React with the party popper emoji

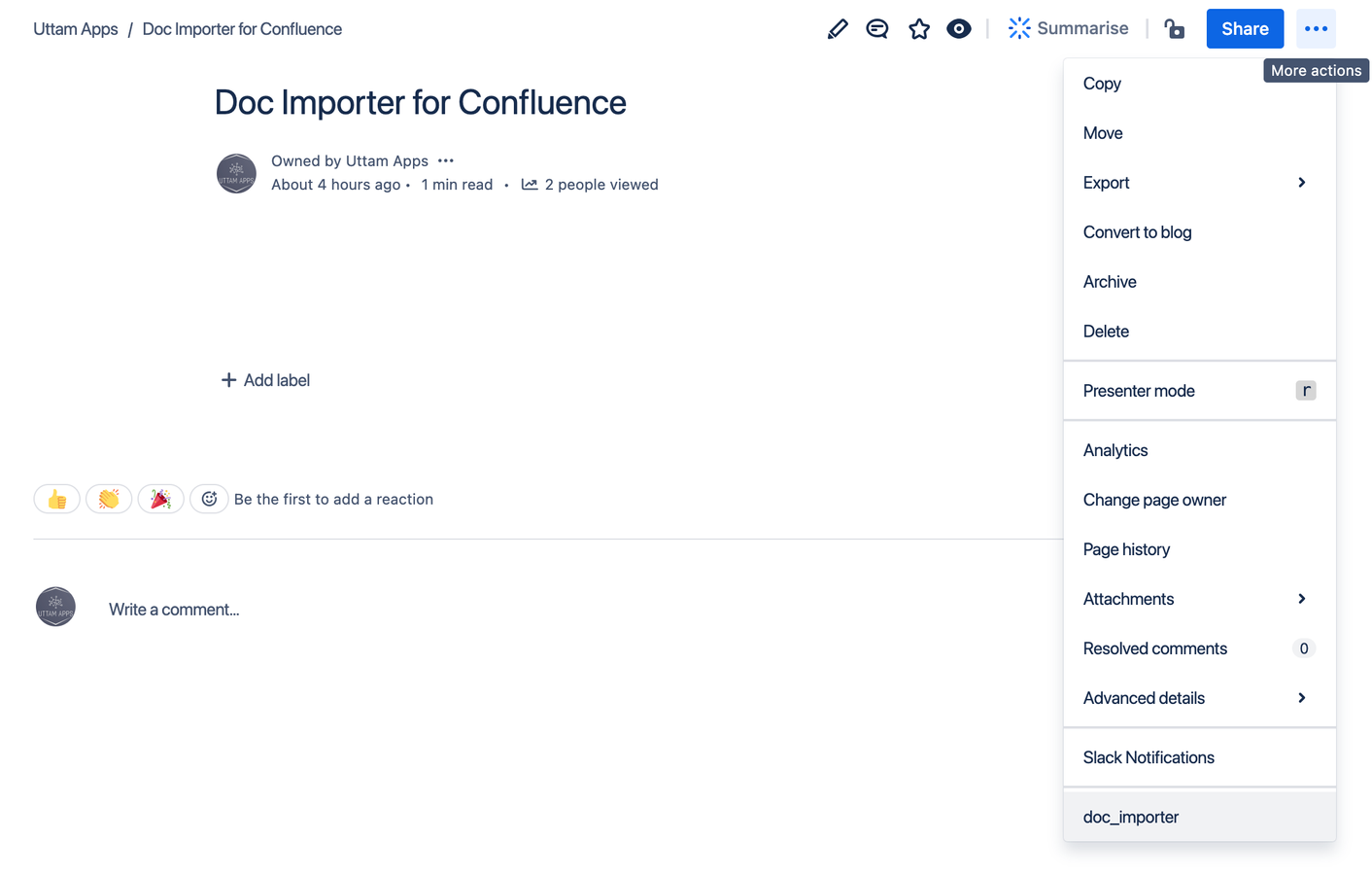[160, 499]
